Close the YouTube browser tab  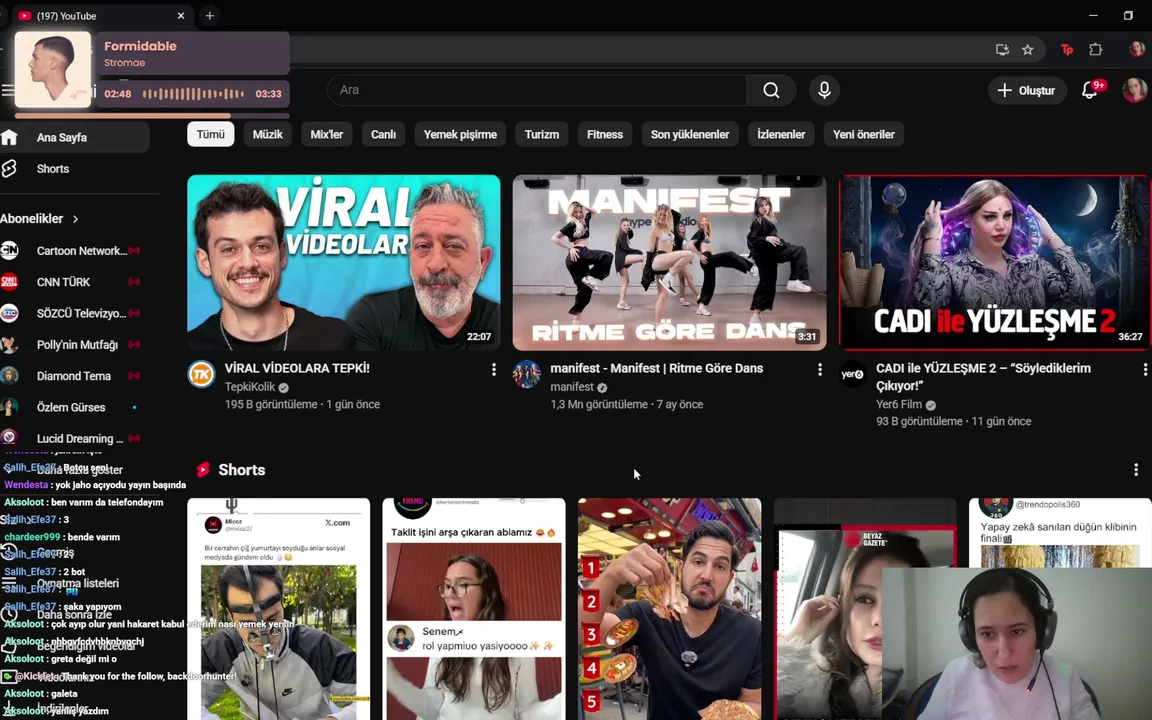(x=181, y=15)
